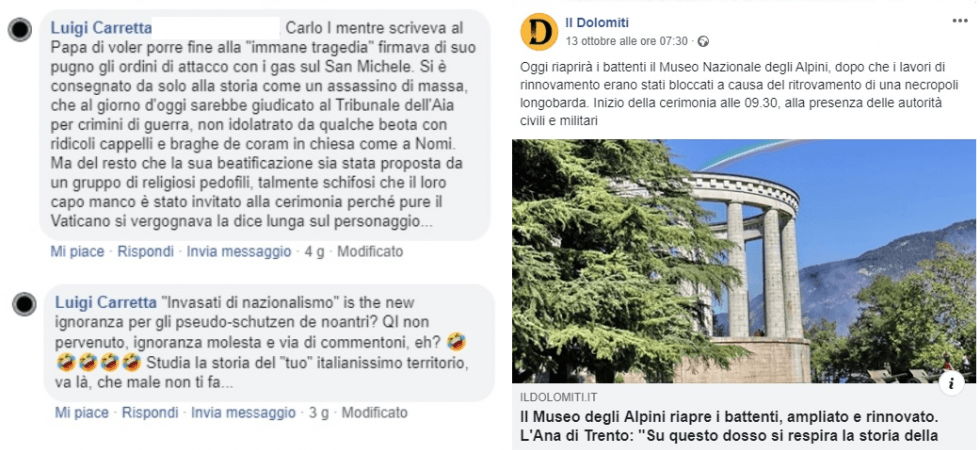The width and height of the screenshot is (980, 450).
Task: Click Il Dolomiti page logo avatar
Action: pos(539,31)
